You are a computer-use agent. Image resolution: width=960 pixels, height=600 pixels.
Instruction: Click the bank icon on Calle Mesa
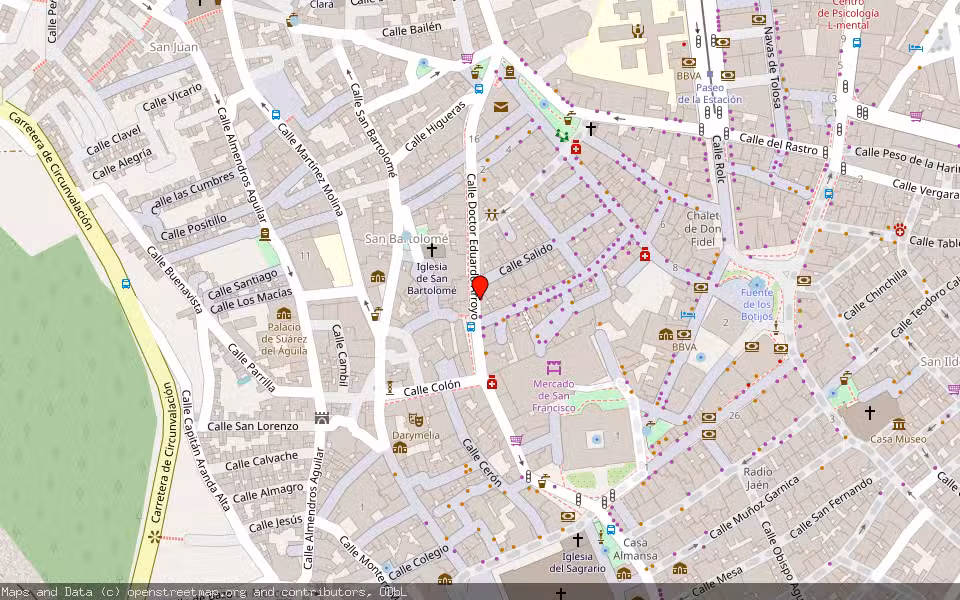click(680, 570)
